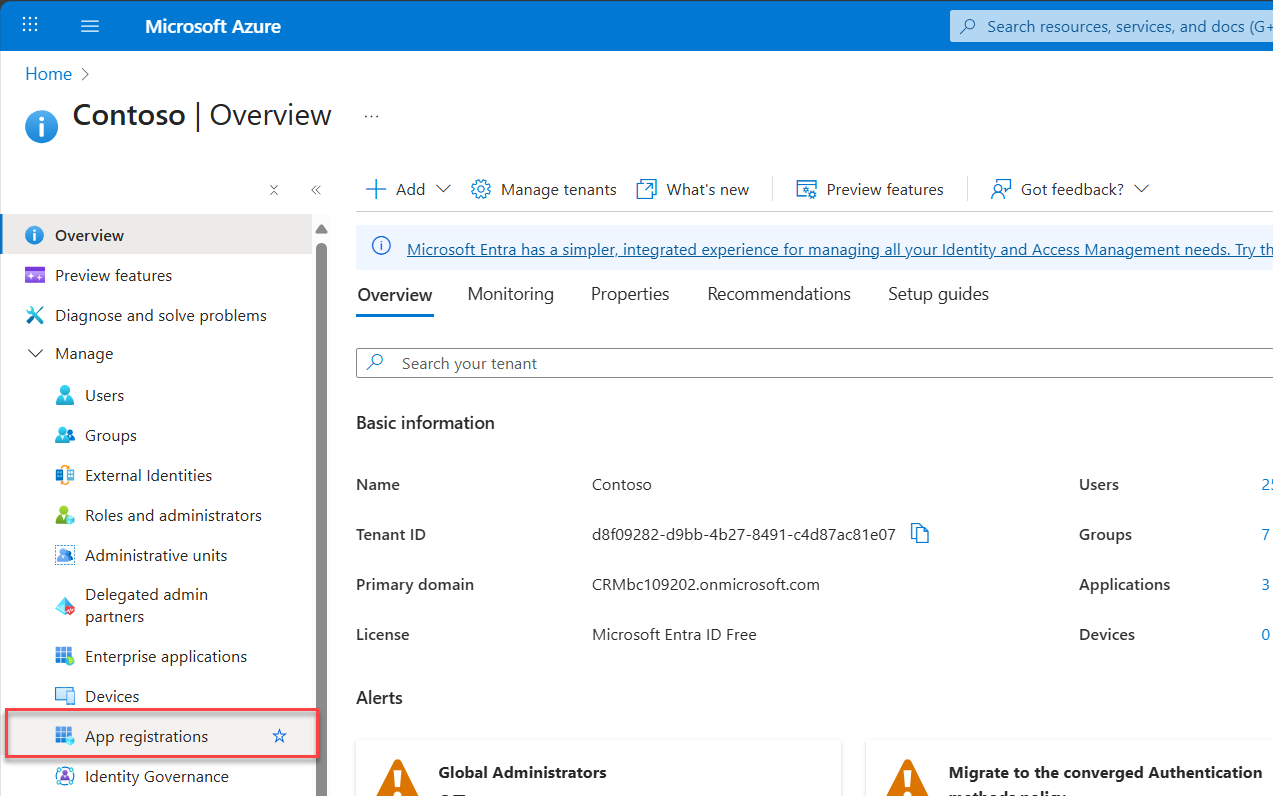This screenshot has height=796, width=1273.
Task: Open the ellipsis more options next to Overview
Action: point(371,116)
